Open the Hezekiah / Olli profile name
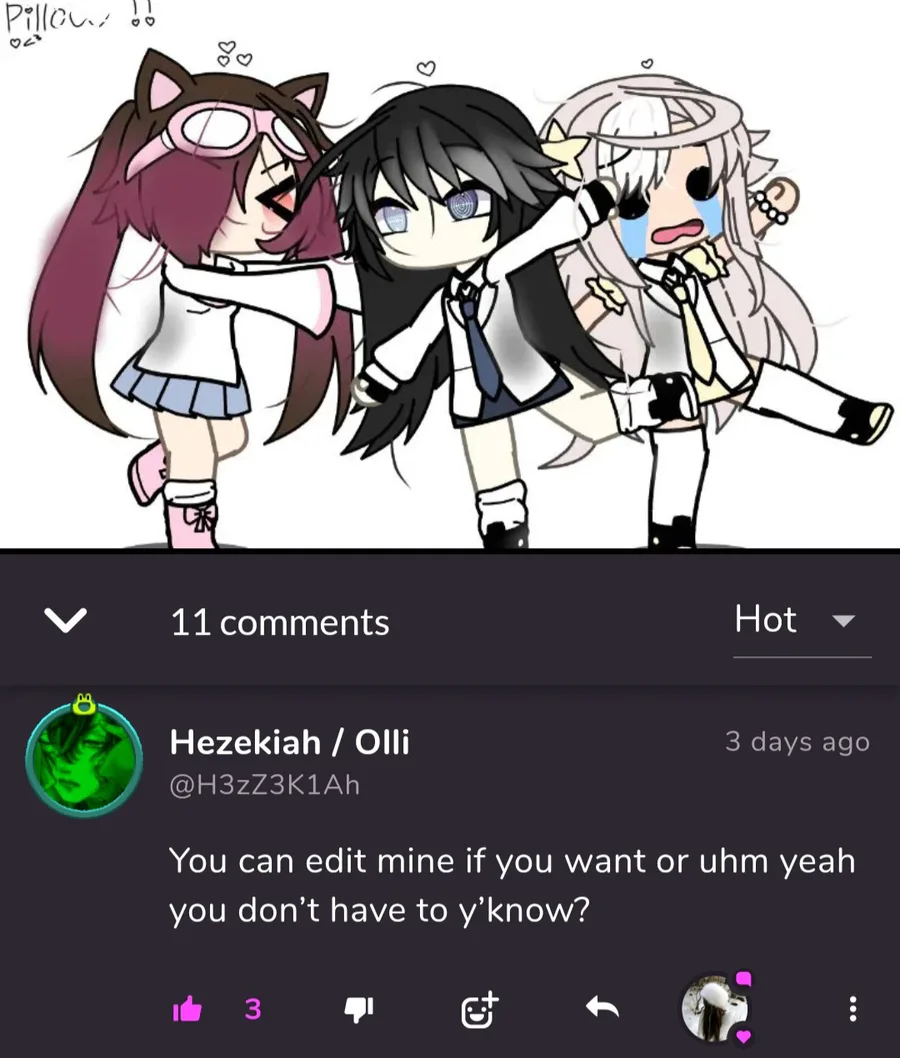This screenshot has height=1058, width=900. pos(289,742)
